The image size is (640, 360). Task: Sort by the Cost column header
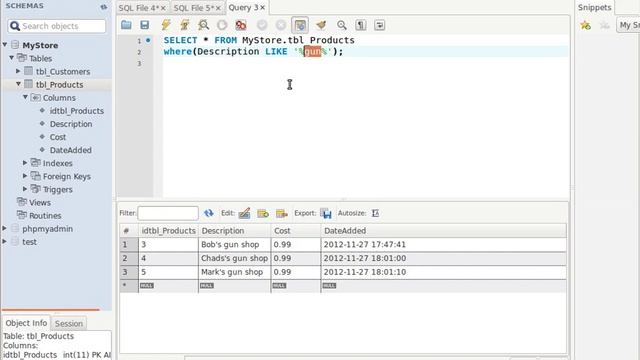click(296, 231)
